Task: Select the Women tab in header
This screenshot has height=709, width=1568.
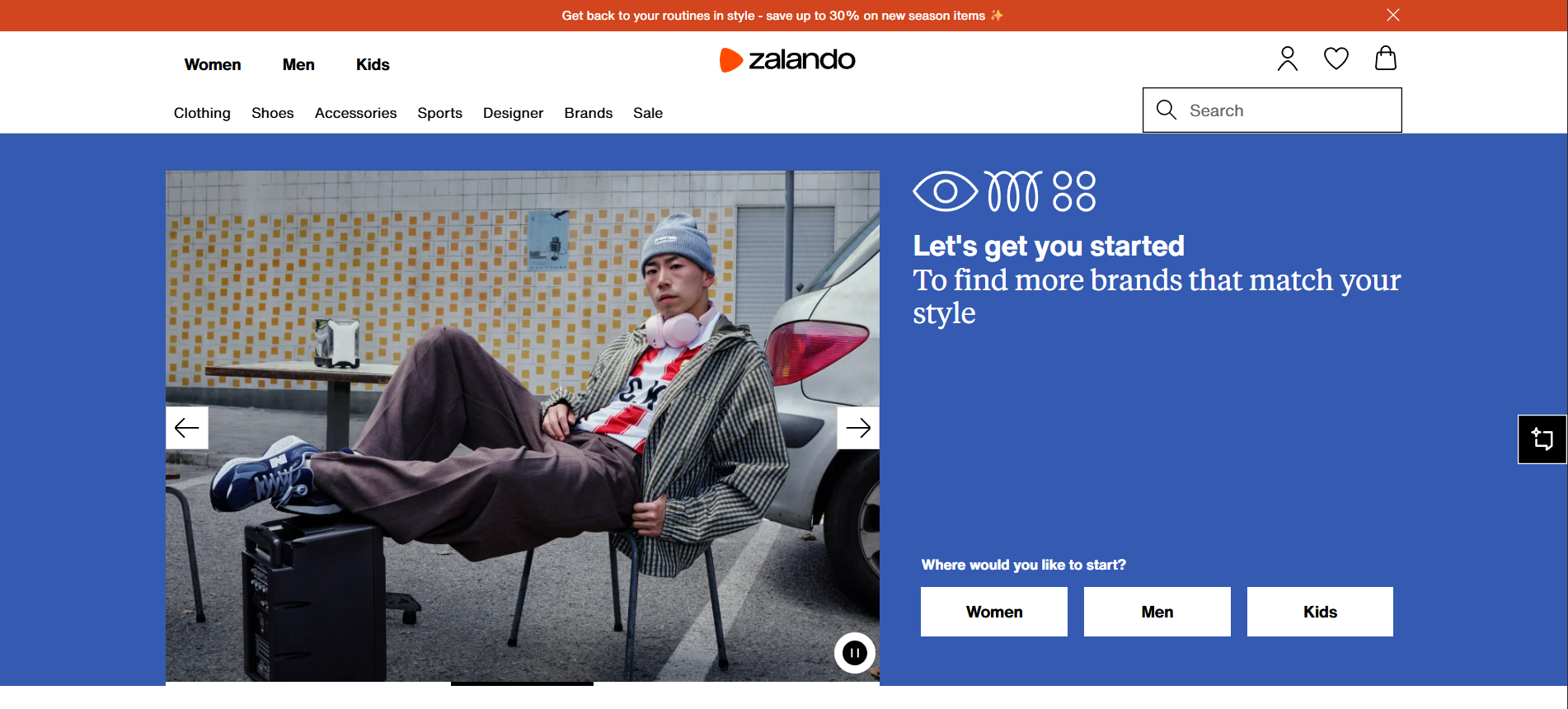Action: 213,64
